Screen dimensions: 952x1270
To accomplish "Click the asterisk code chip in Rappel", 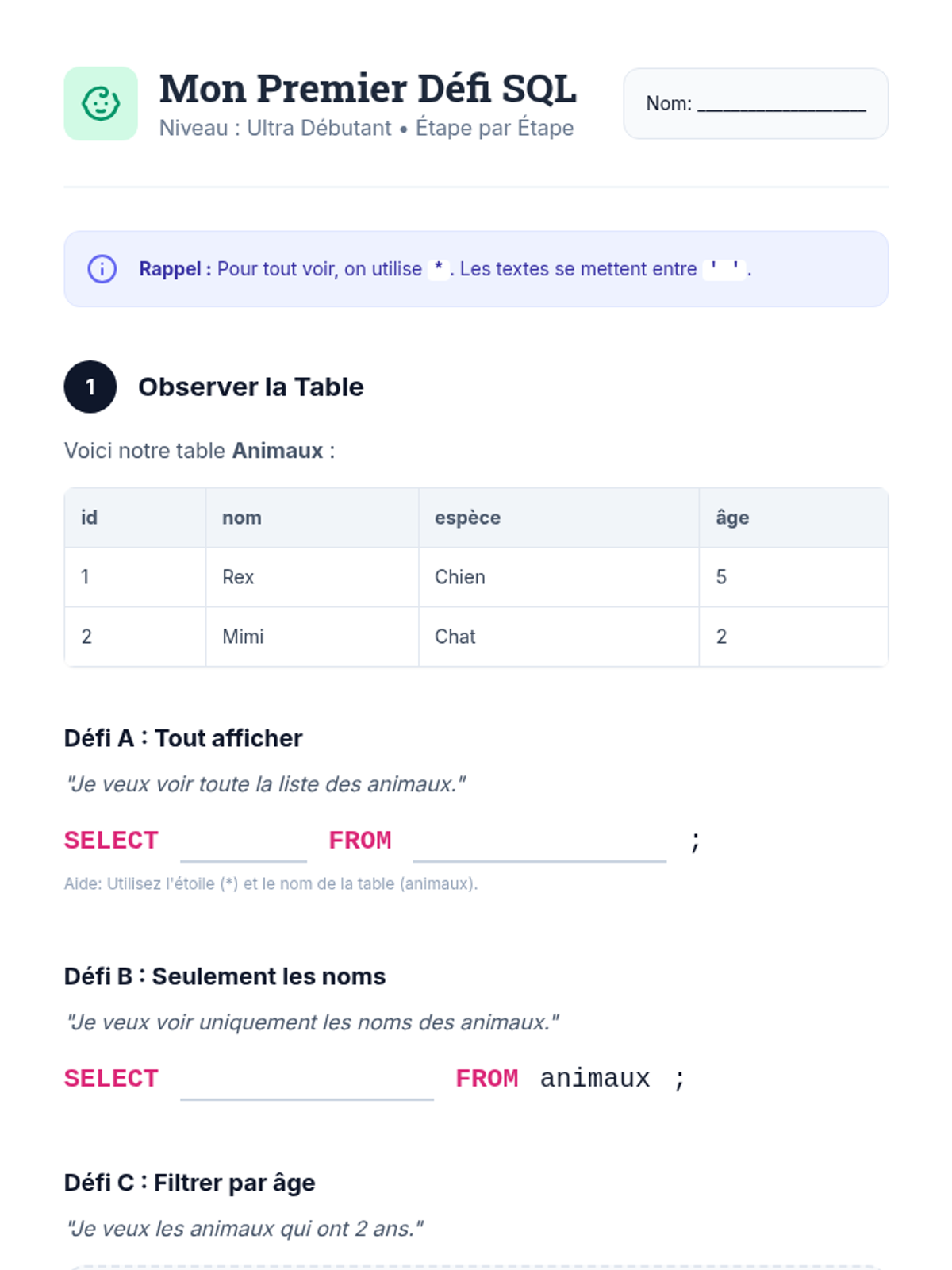I will tap(439, 269).
